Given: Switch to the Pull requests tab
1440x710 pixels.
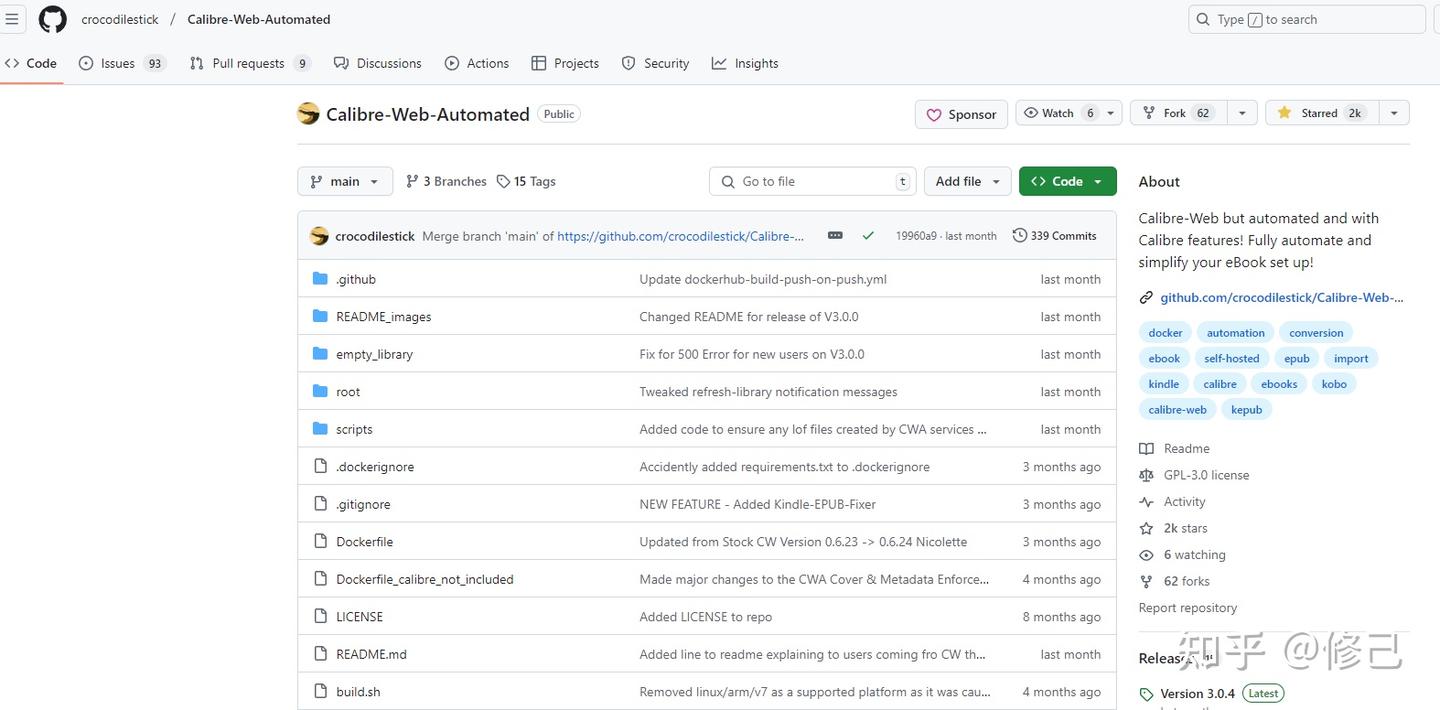Looking at the screenshot, I should click(x=249, y=63).
